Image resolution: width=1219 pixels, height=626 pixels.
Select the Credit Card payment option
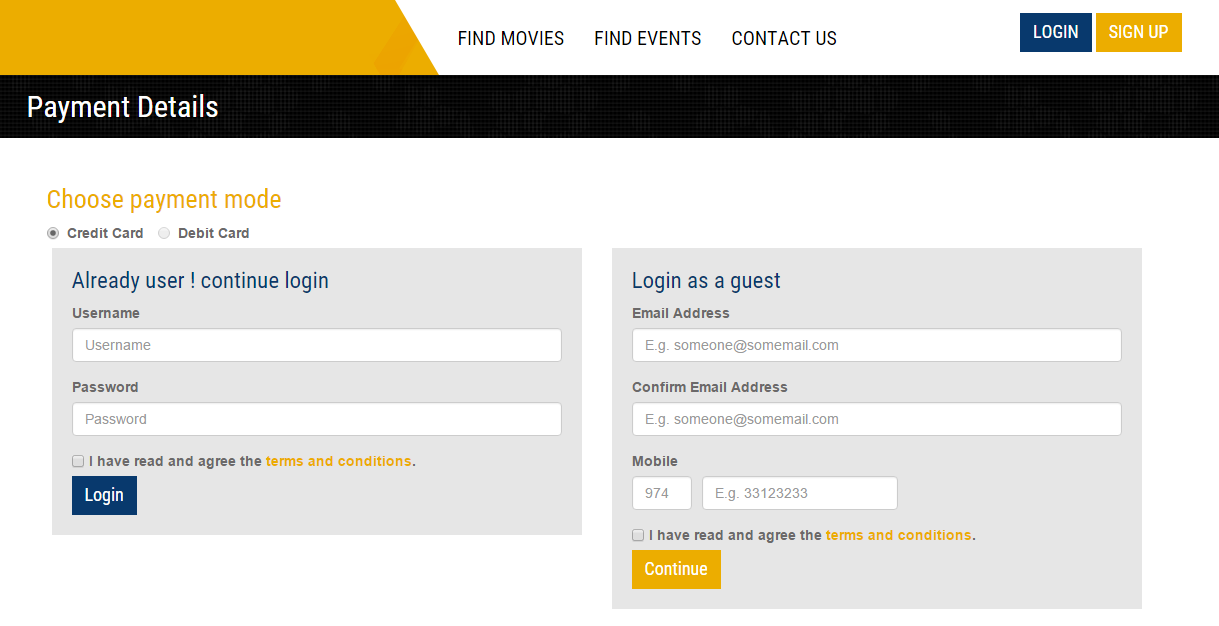coord(52,233)
